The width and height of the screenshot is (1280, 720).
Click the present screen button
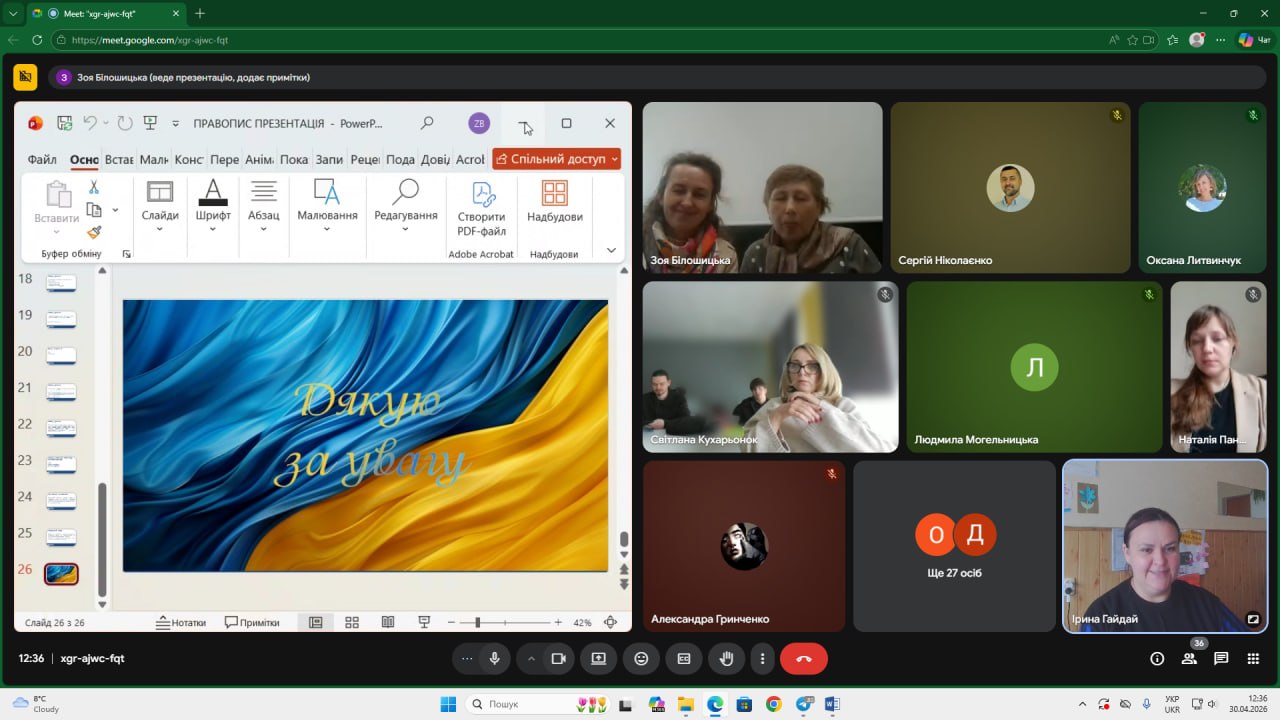[598, 659]
